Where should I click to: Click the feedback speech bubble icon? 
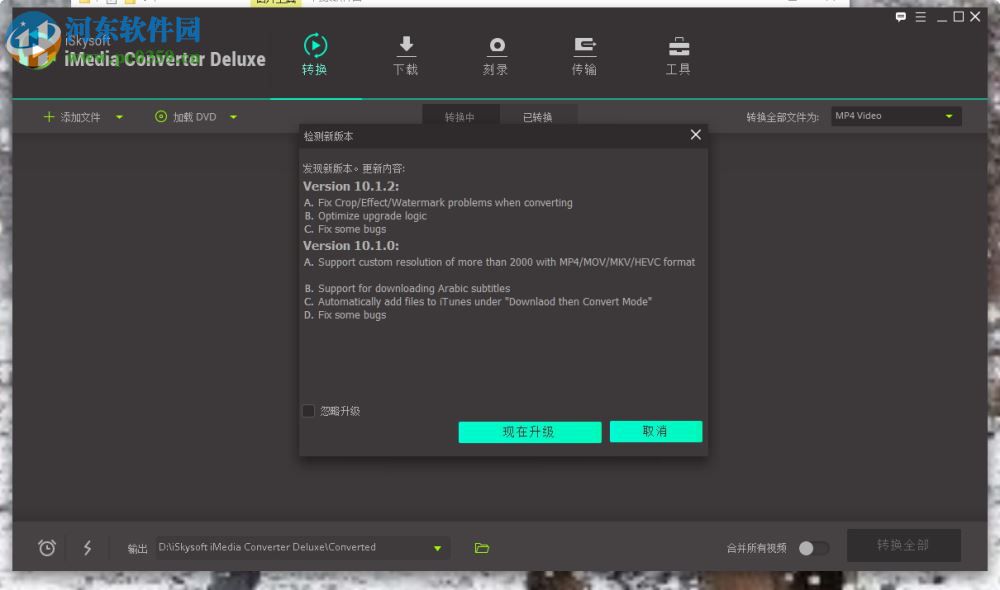tap(900, 17)
